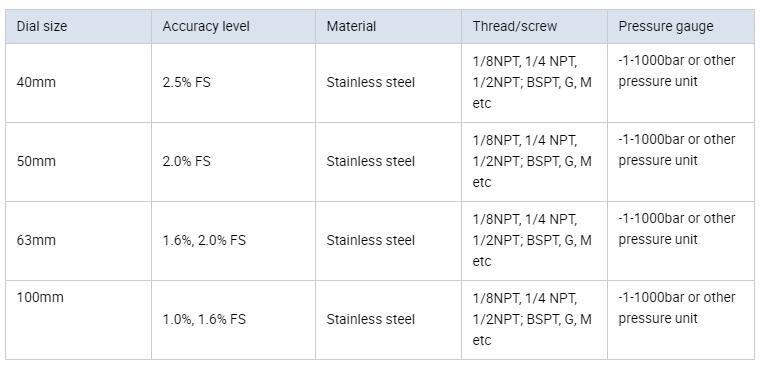Select the 40mm dial size cell
760x367 pixels.
click(79, 83)
